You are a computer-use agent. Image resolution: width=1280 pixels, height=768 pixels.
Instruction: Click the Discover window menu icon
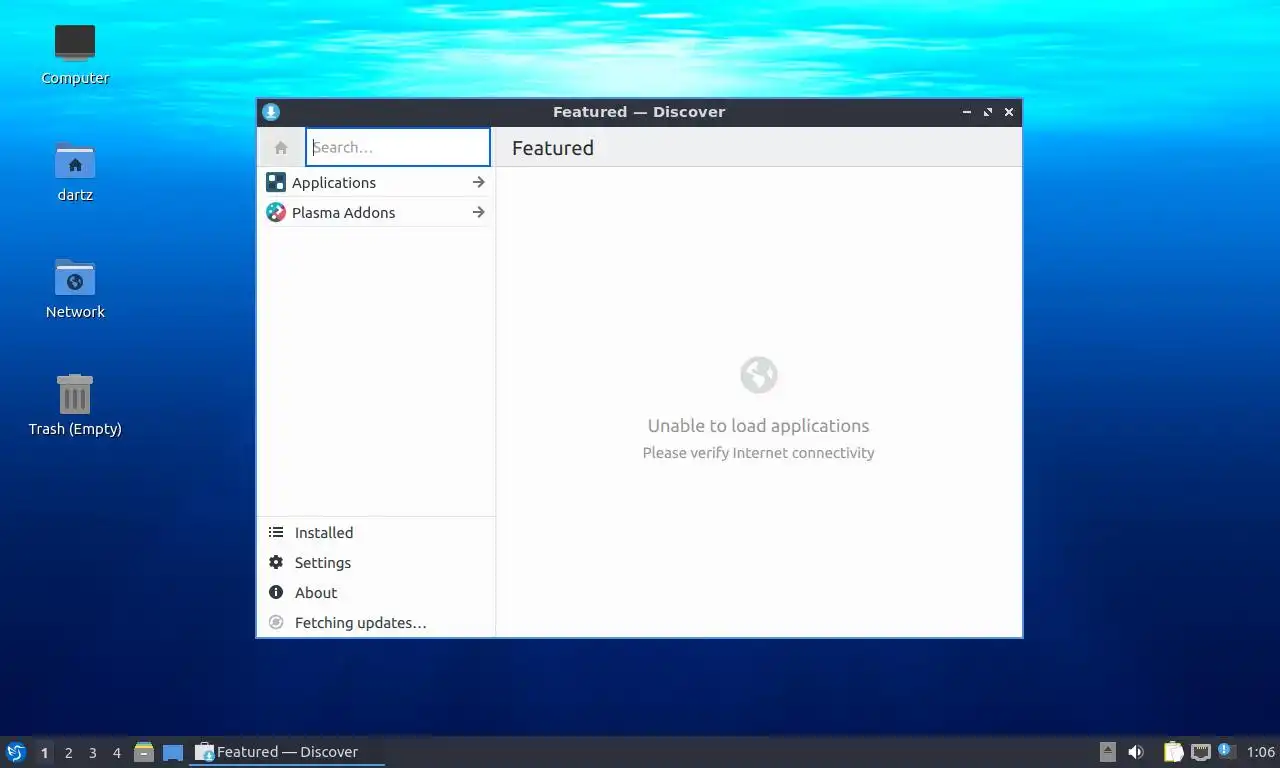pos(271,112)
